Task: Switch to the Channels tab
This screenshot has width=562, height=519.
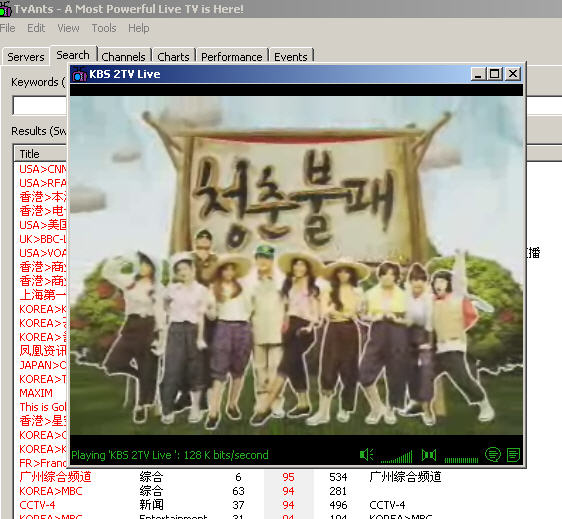Action: 123,57
